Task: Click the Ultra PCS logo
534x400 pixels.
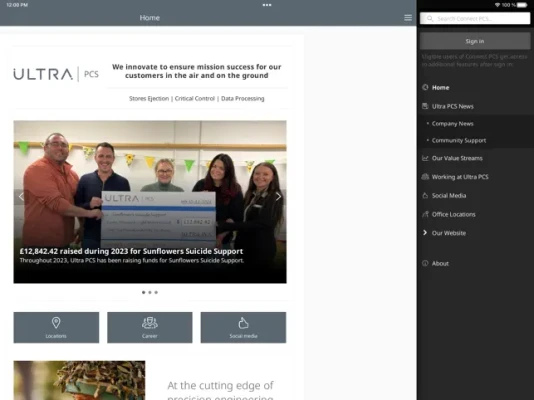Action: 56,74
